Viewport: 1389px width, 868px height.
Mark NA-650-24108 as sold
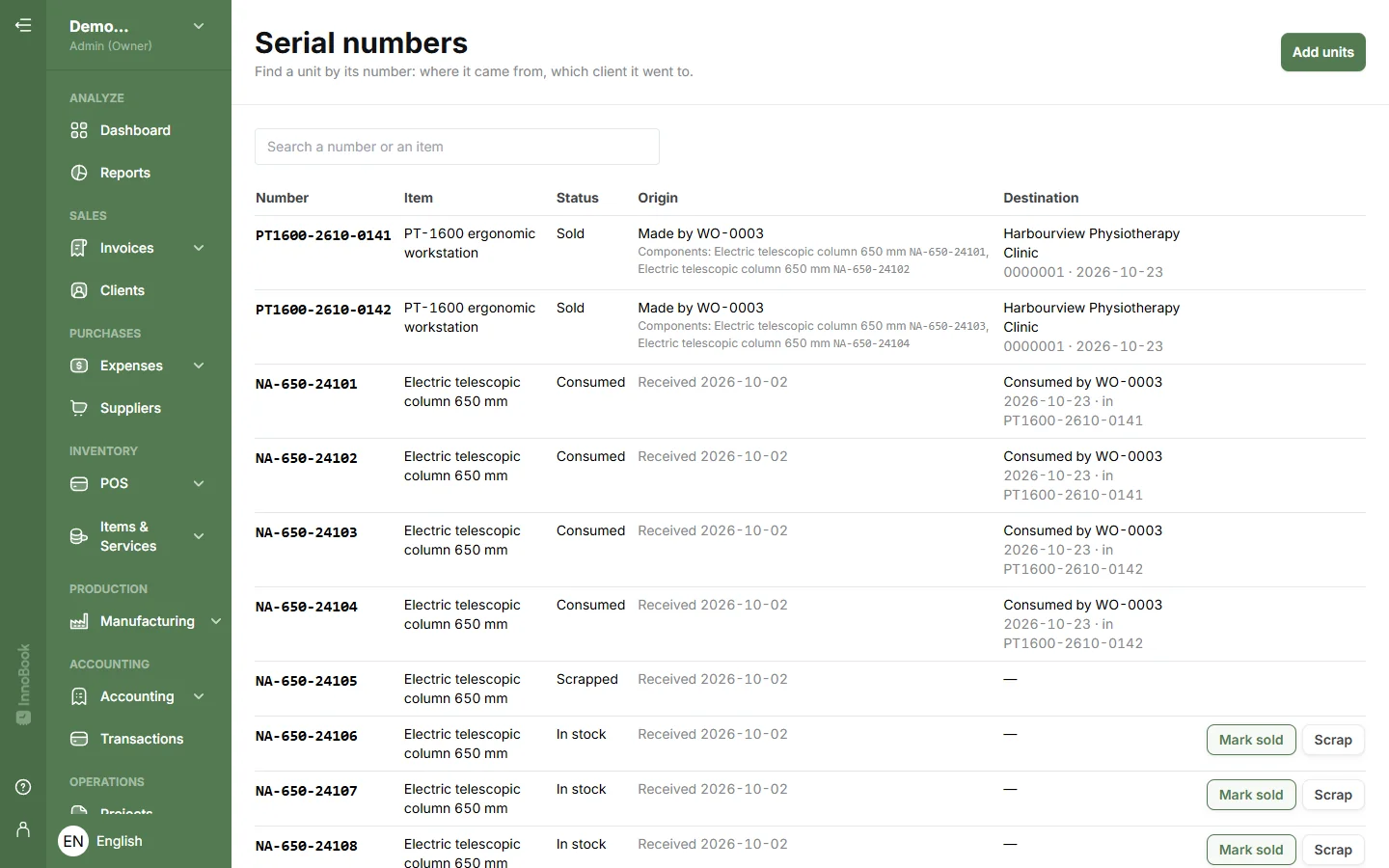pos(1251,850)
